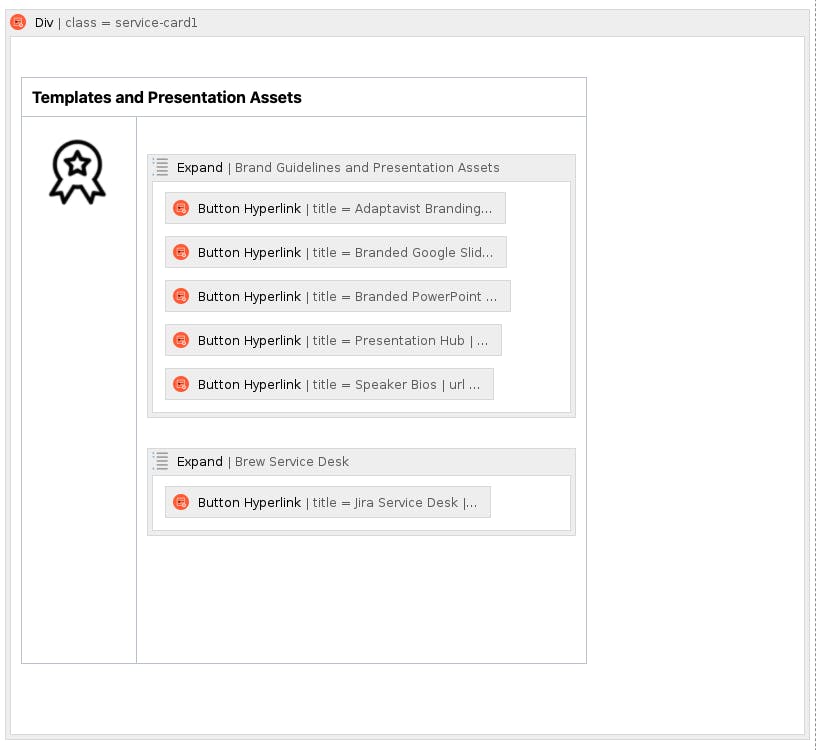Click the Speaker Bios button macro icon

181,384
